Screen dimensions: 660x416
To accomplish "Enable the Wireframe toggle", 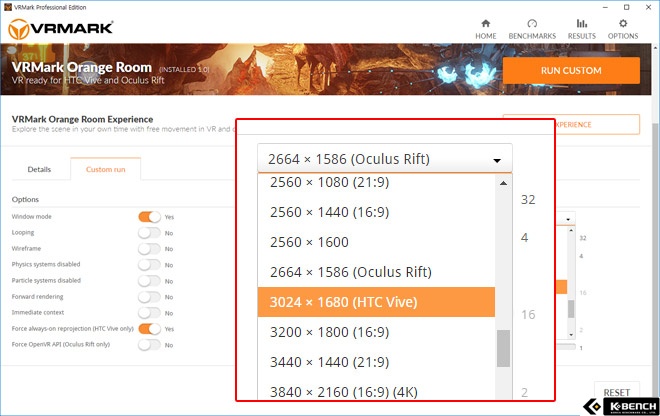I will click(149, 249).
